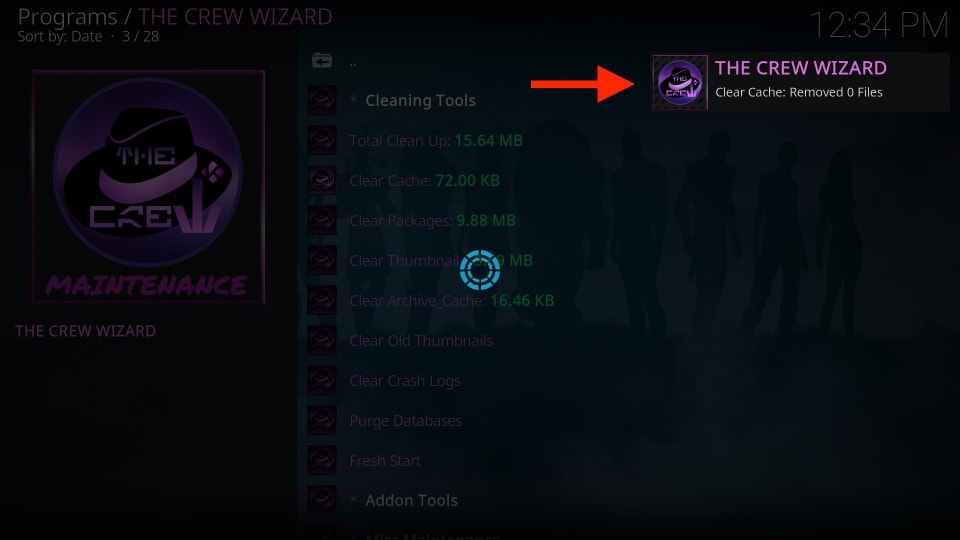Screen dimensions: 960x540
Task: Click the icon beside Clear Cache
Action: [x=321, y=180]
